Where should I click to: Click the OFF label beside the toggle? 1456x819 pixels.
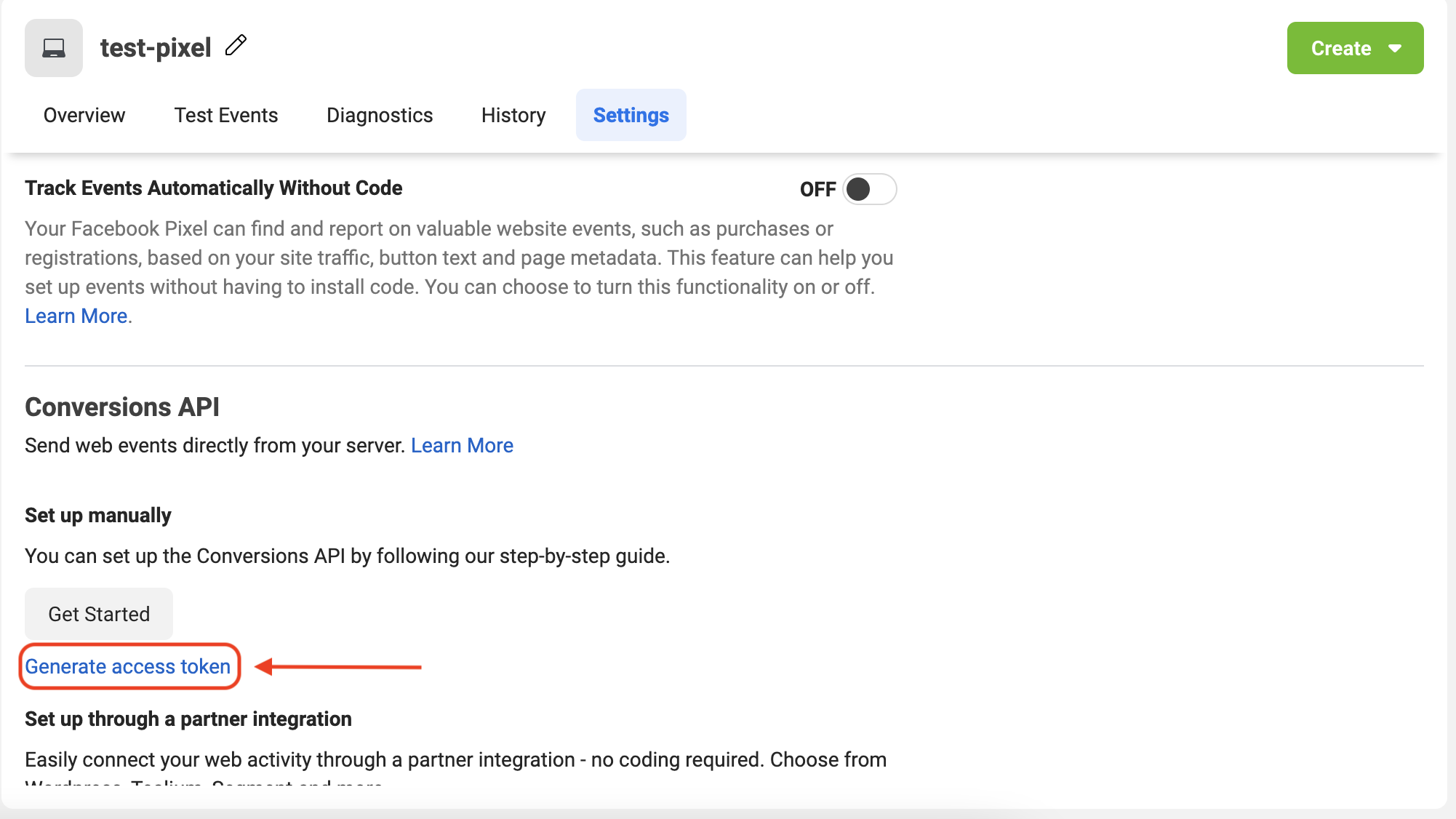point(817,189)
